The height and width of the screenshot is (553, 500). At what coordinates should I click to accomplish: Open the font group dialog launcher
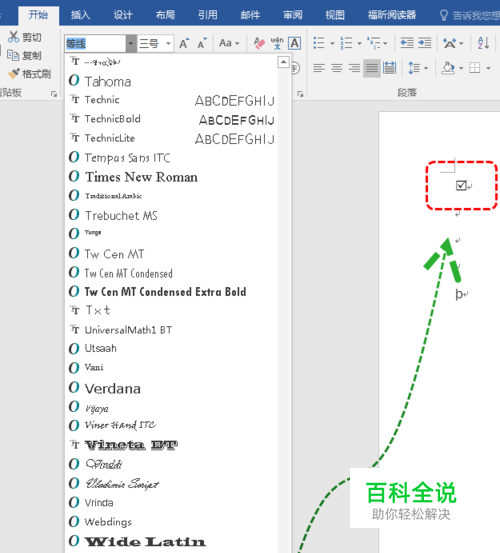point(300,93)
